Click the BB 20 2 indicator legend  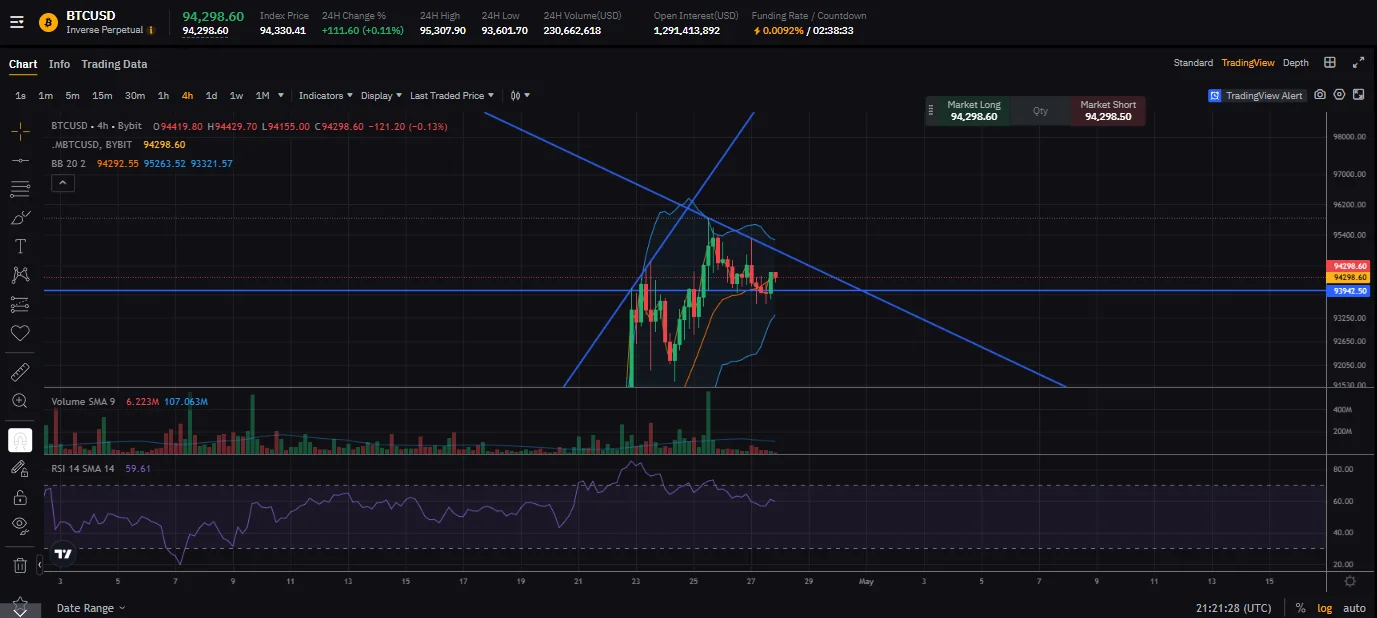[69, 163]
